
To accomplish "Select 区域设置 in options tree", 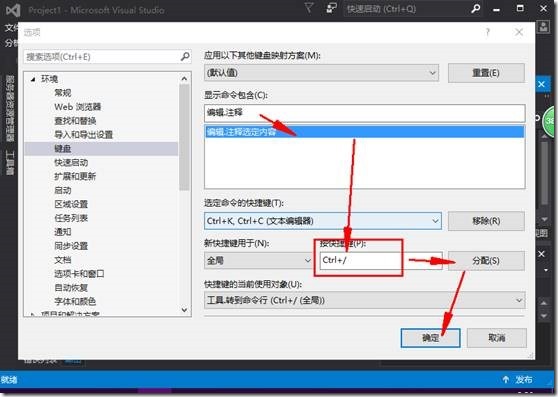I will tap(71, 204).
